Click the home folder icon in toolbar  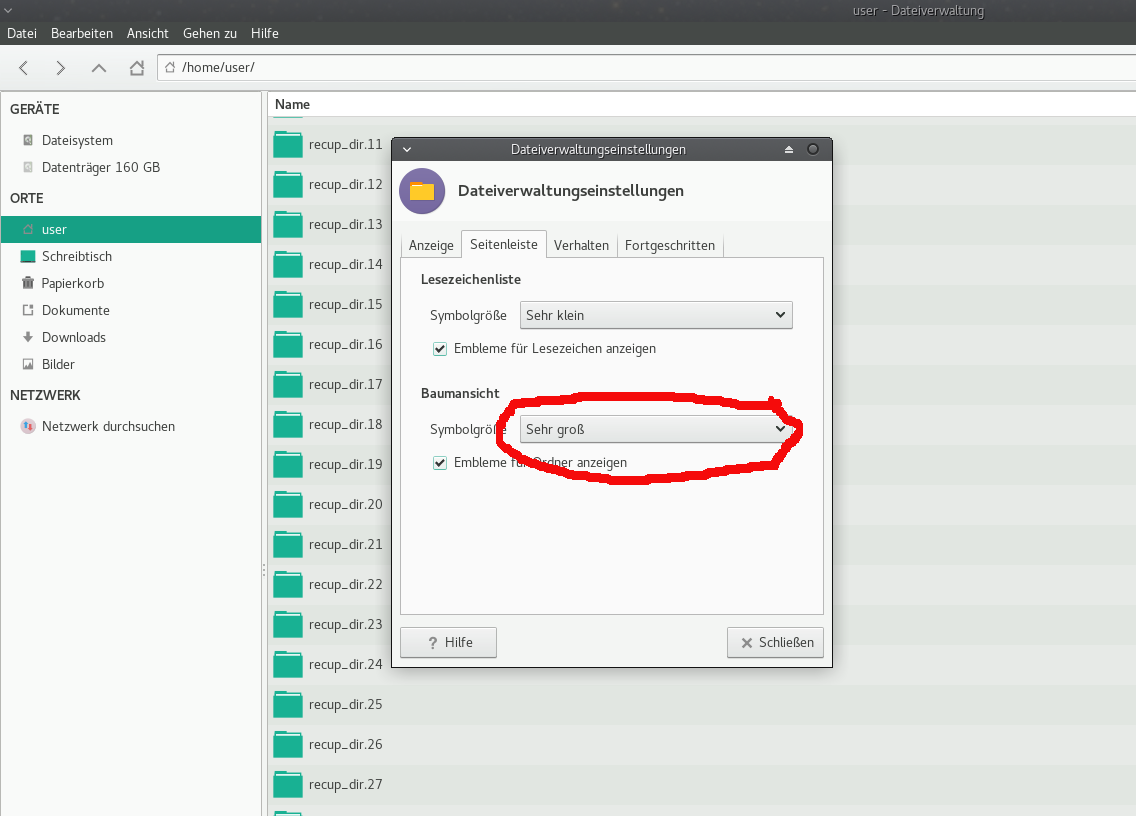click(x=137, y=68)
